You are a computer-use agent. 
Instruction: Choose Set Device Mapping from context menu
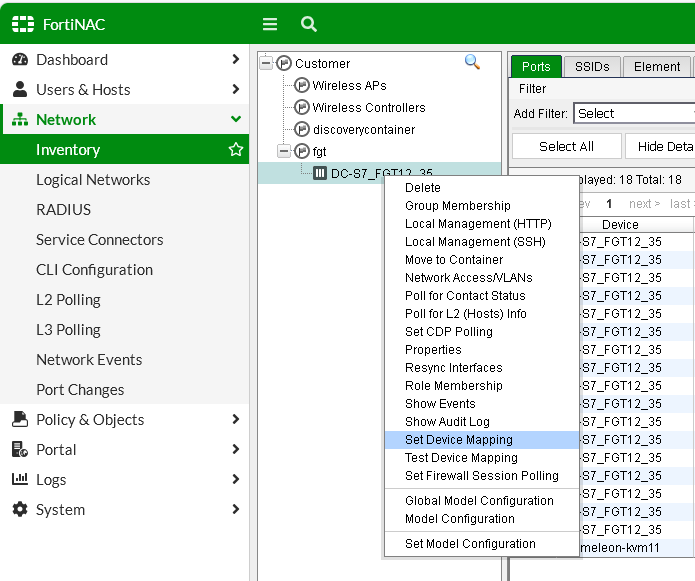click(482, 440)
